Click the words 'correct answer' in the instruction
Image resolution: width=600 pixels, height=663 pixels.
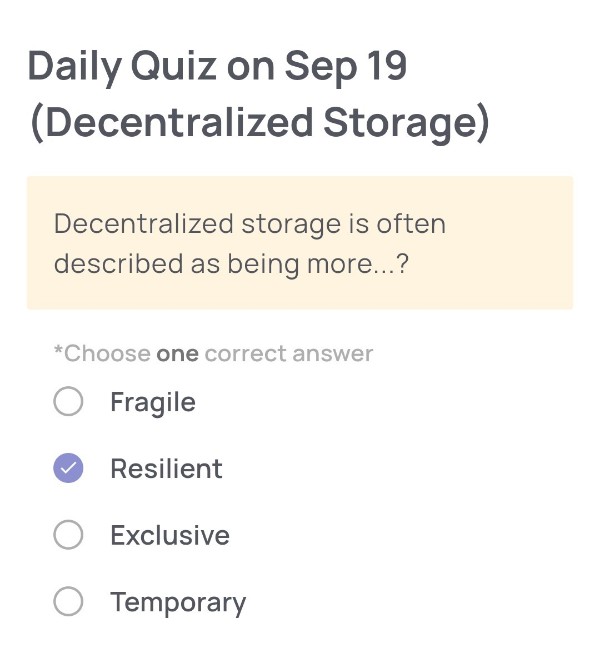click(288, 353)
